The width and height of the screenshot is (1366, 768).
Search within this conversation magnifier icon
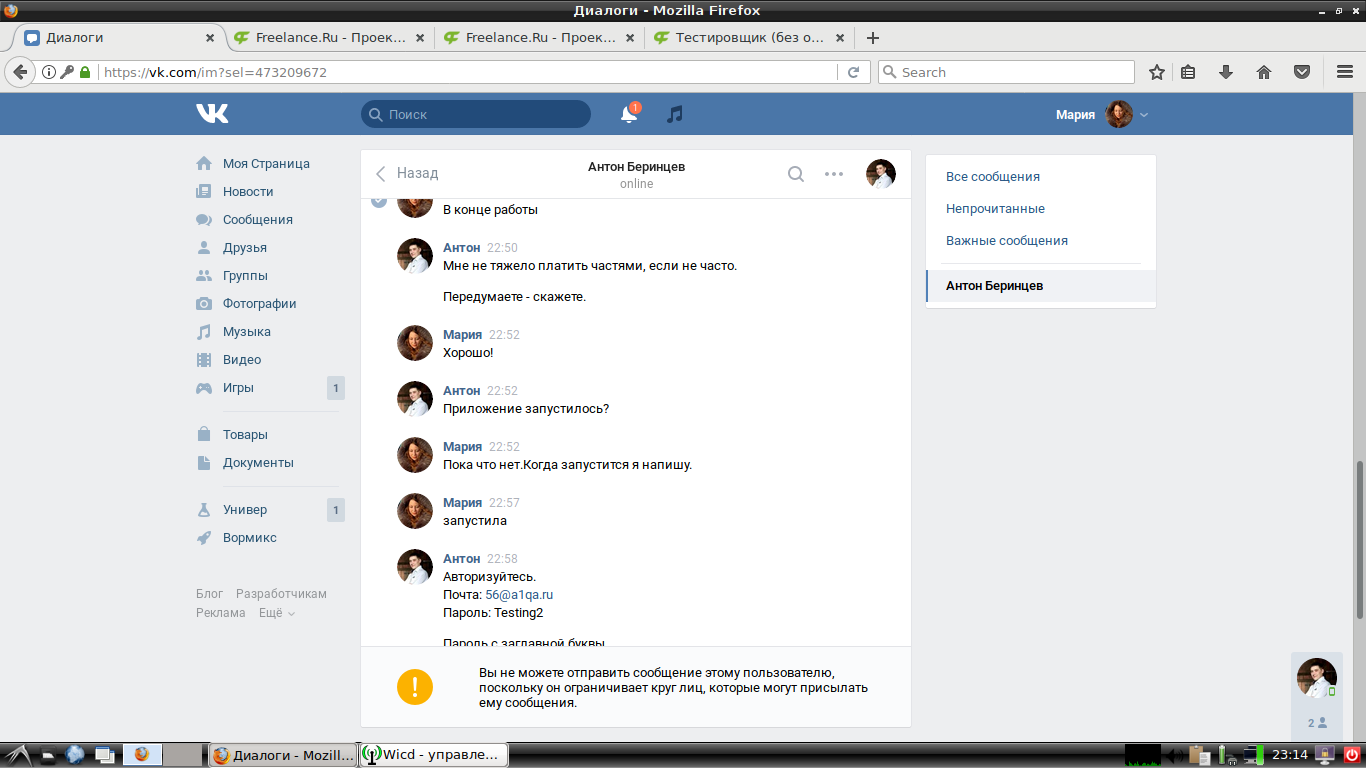796,174
